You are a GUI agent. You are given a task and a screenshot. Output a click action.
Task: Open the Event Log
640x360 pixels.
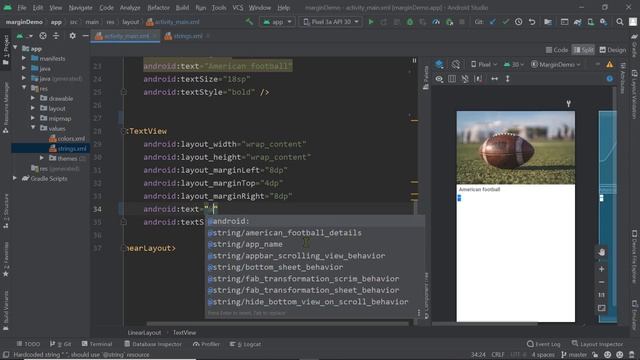pos(544,344)
